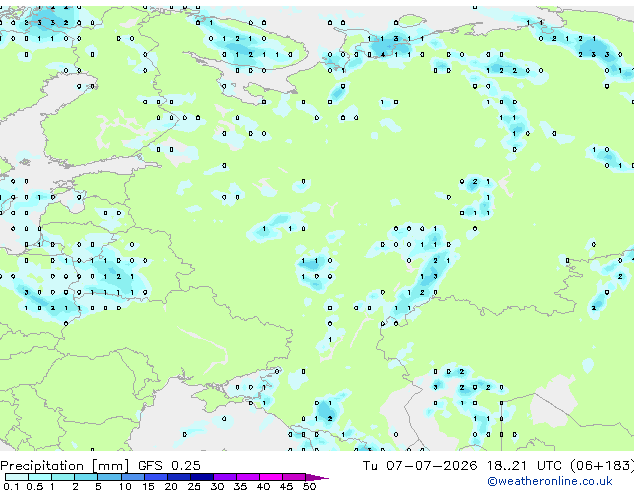Click the 'GFS 0.25' model label
Screen dimensions: 634x490
coord(169,465)
